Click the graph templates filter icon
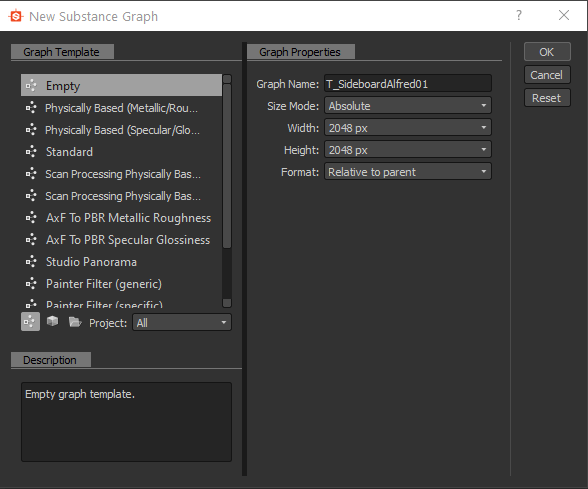588x489 pixels. [30, 322]
